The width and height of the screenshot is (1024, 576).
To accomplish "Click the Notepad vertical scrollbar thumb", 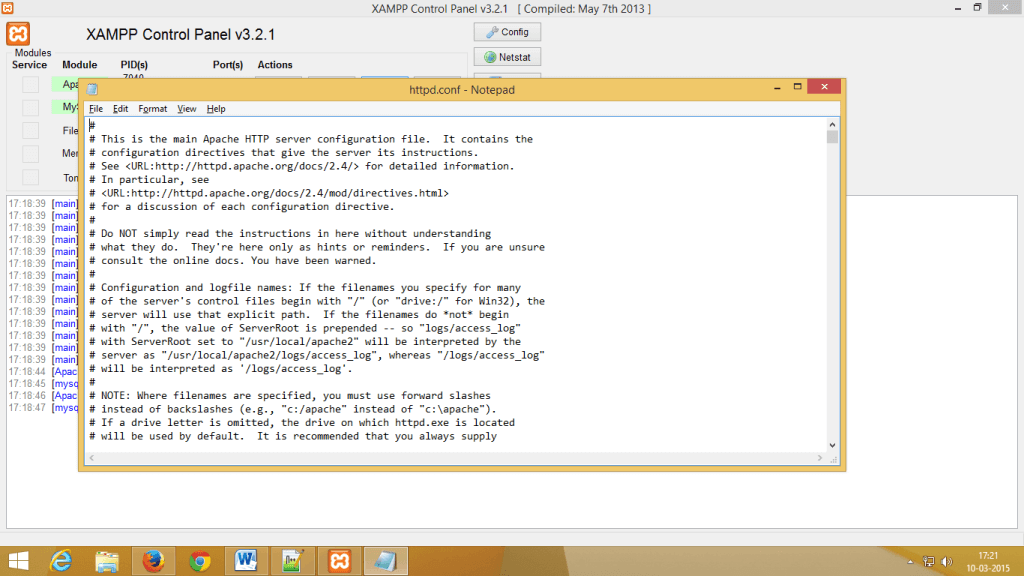I will (x=832, y=136).
